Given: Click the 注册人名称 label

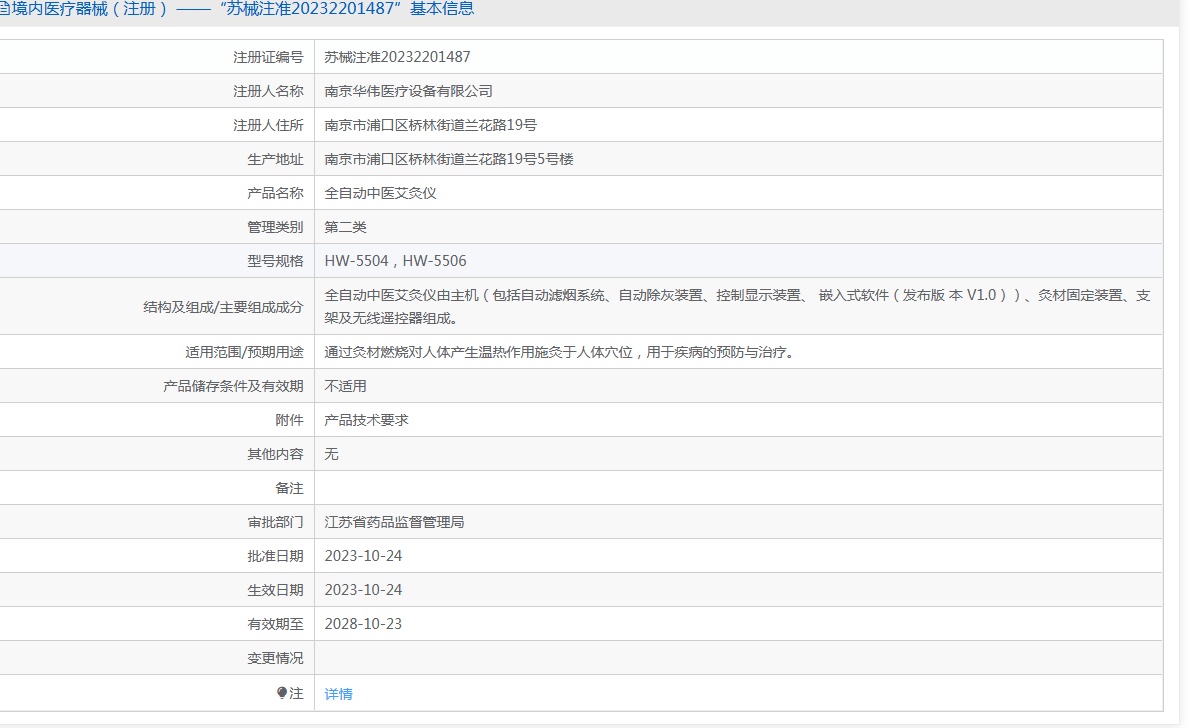Looking at the screenshot, I should coord(268,92).
